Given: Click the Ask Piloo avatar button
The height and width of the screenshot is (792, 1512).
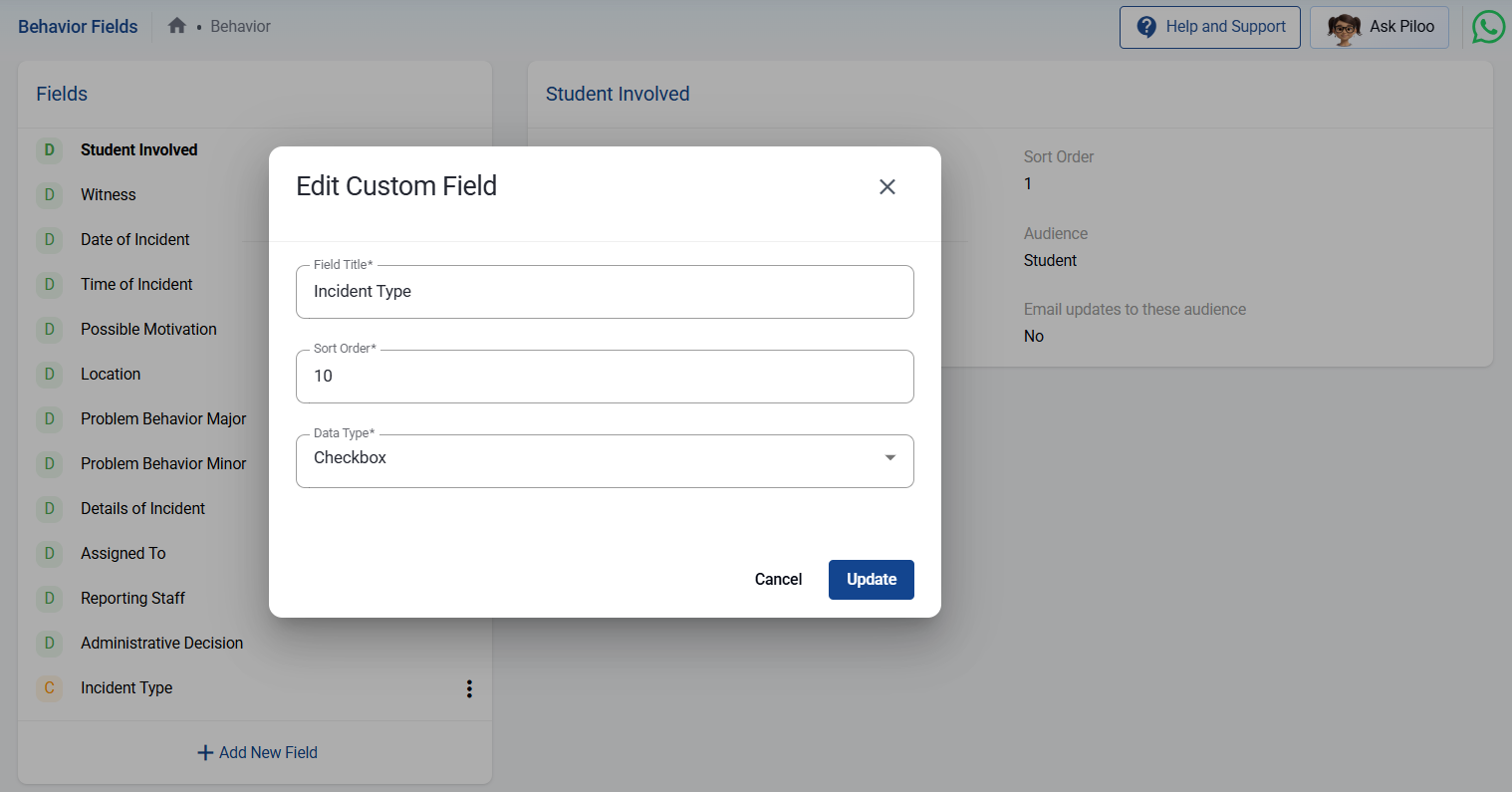Looking at the screenshot, I should (1379, 27).
